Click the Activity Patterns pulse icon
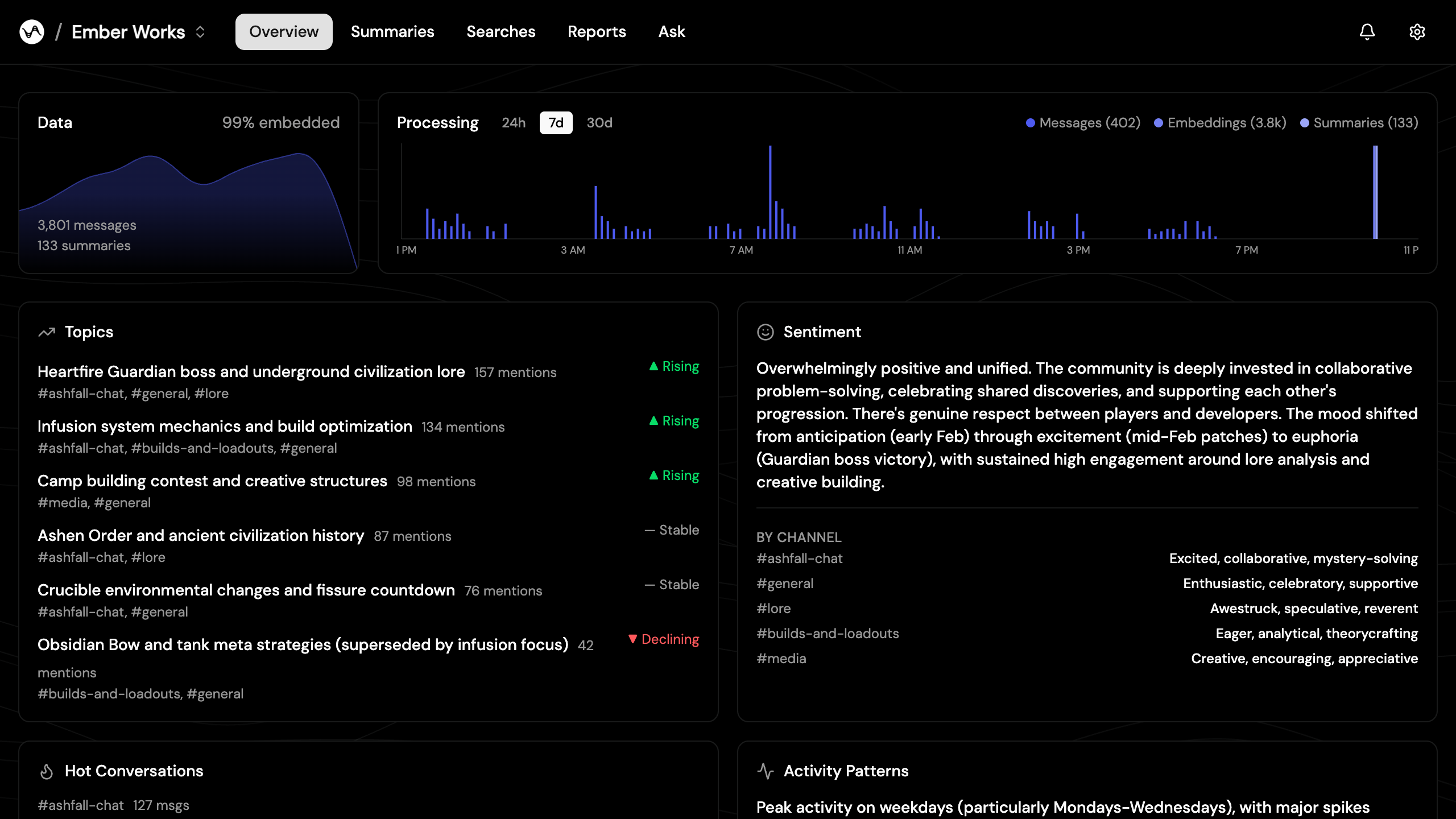The height and width of the screenshot is (819, 1456). pyautogui.click(x=766, y=771)
